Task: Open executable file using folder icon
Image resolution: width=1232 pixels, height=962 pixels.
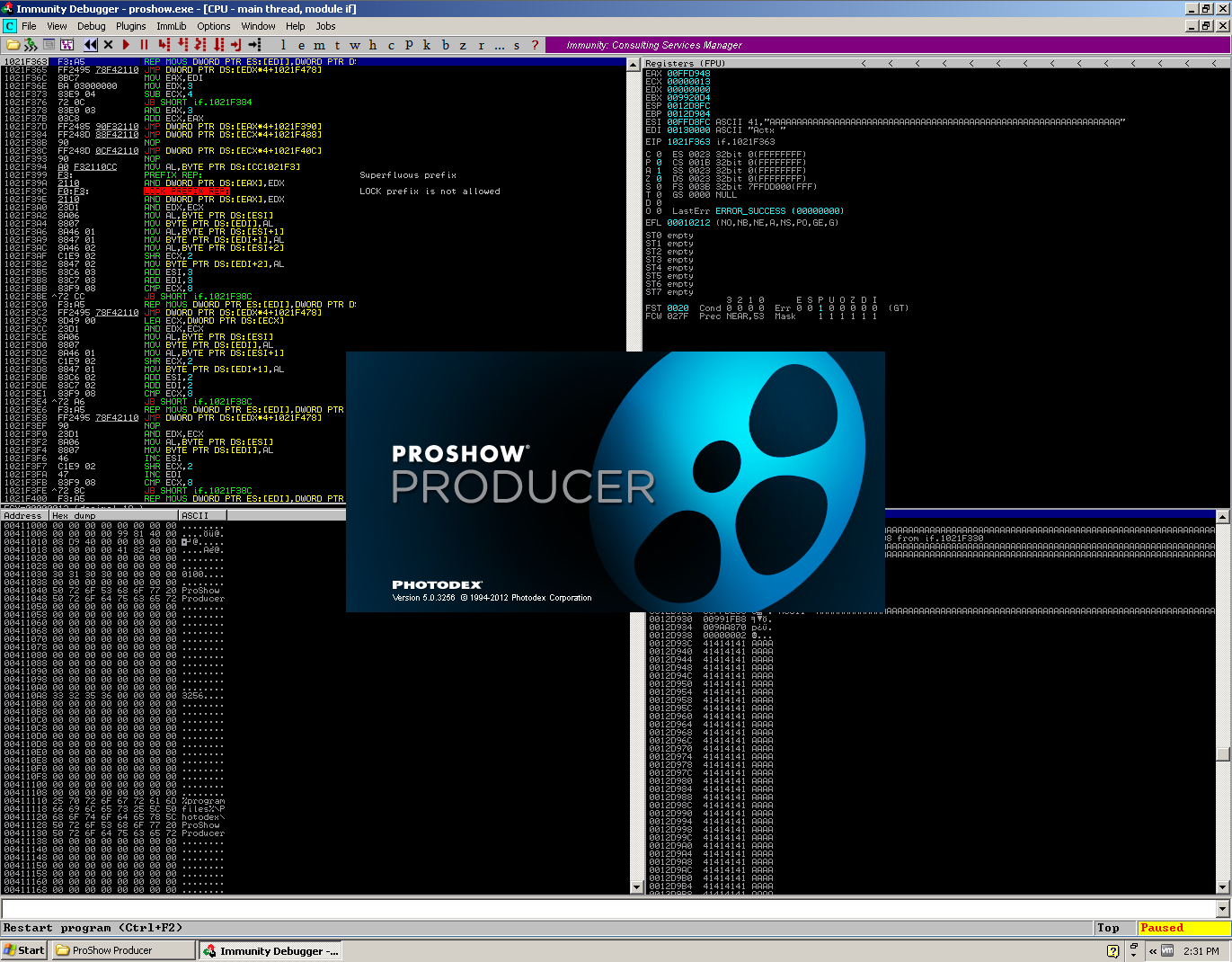Action: [x=13, y=45]
